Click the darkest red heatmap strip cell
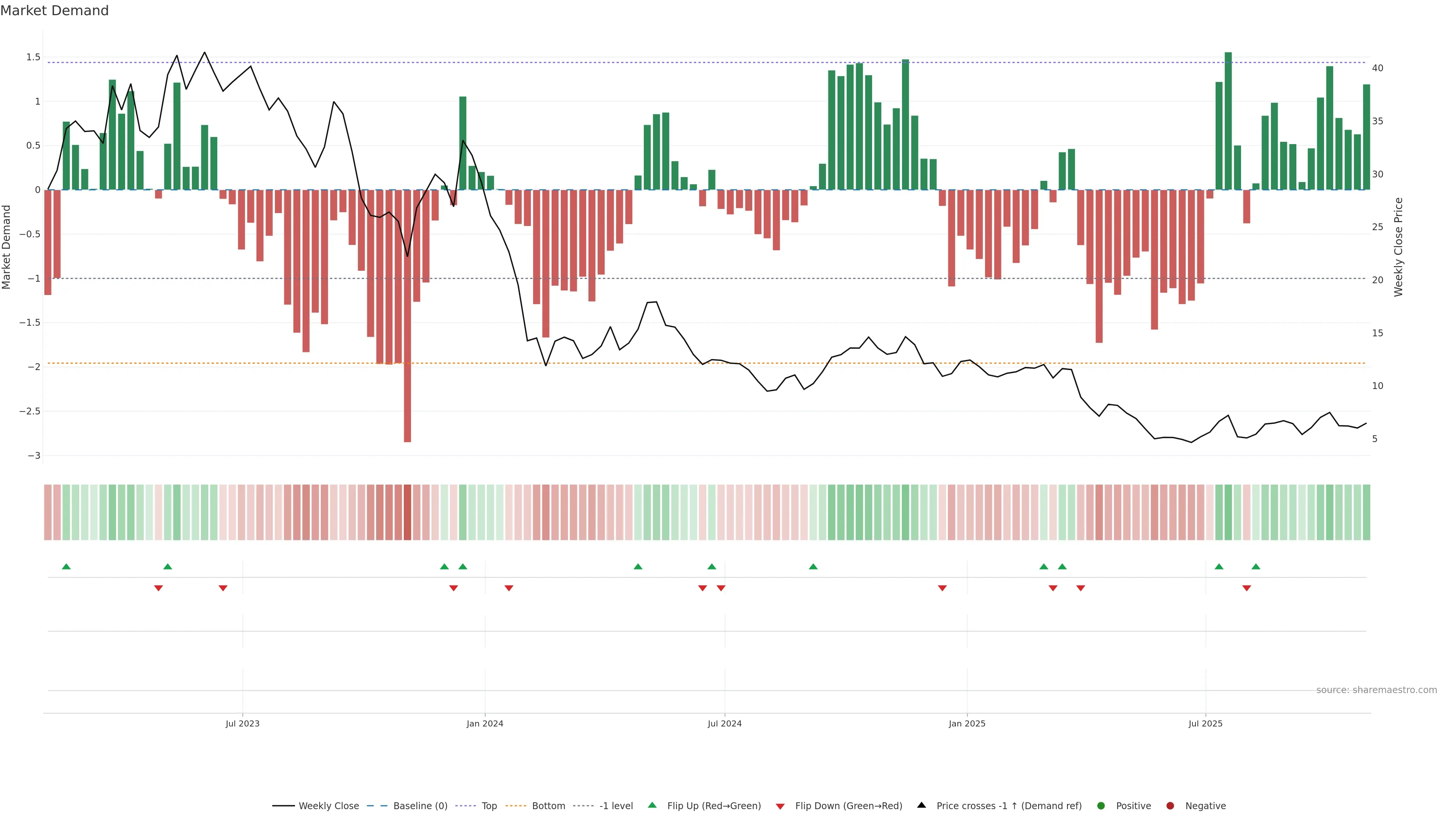The width and height of the screenshot is (1456, 819). 408,512
